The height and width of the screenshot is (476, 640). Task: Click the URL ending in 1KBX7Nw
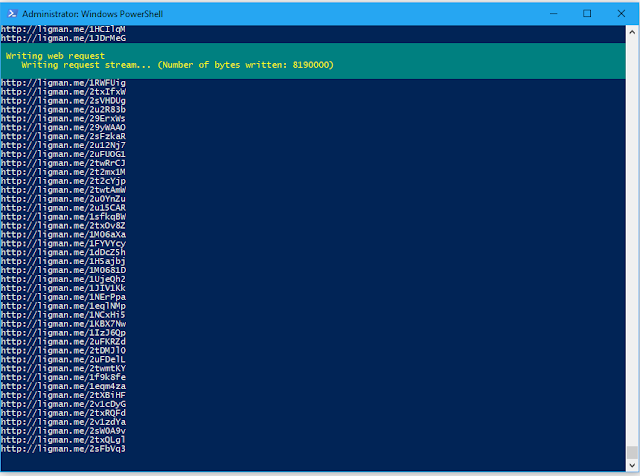pos(63,324)
